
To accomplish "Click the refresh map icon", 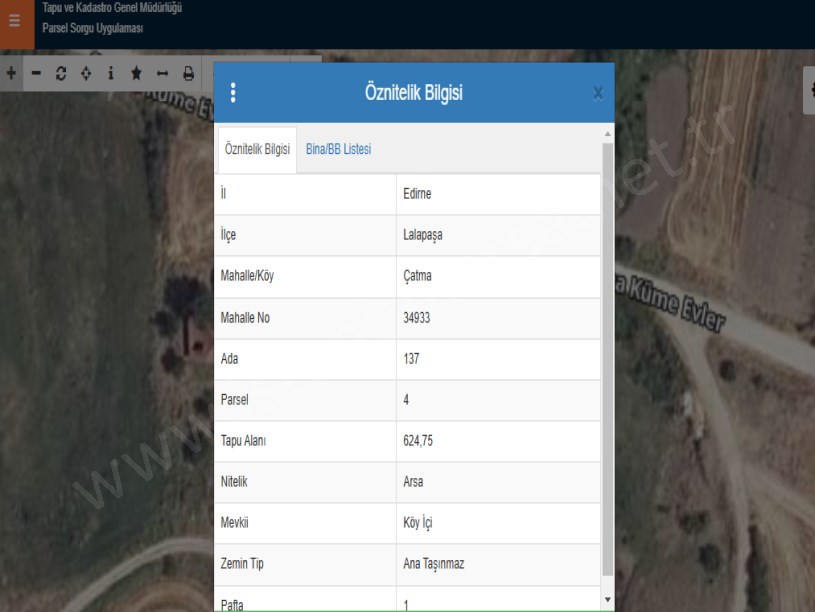I will [x=61, y=73].
